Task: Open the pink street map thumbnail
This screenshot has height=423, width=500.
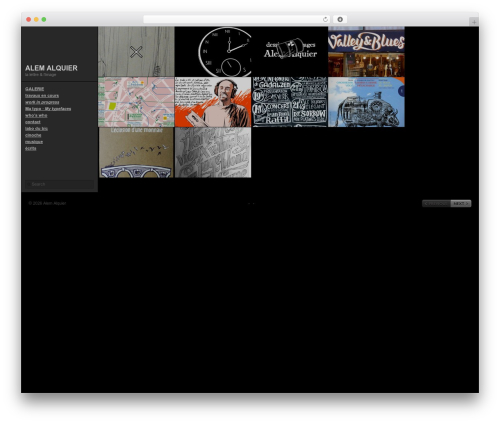Action: (136, 102)
